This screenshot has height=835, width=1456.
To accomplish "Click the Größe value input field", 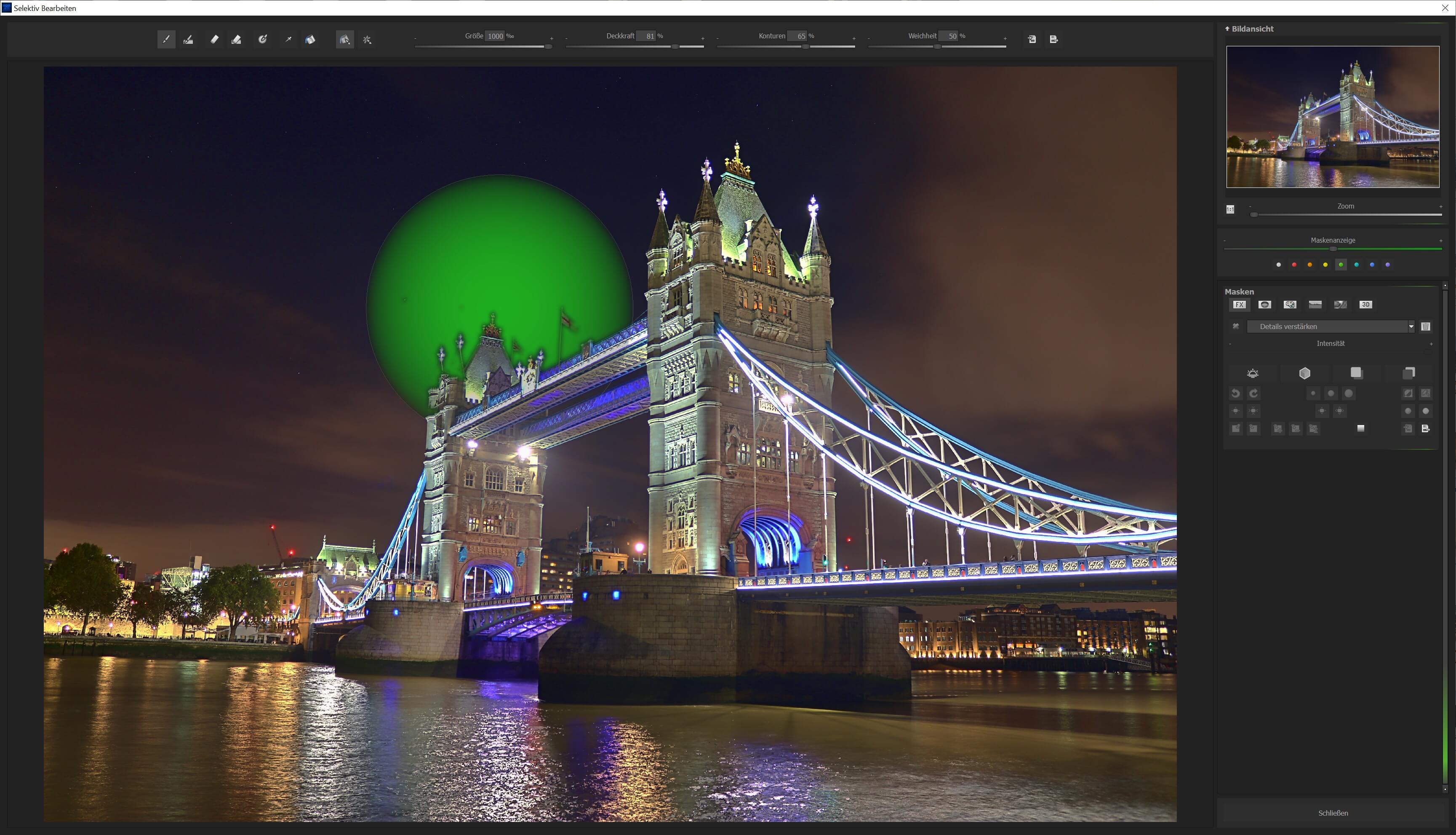I will [495, 36].
